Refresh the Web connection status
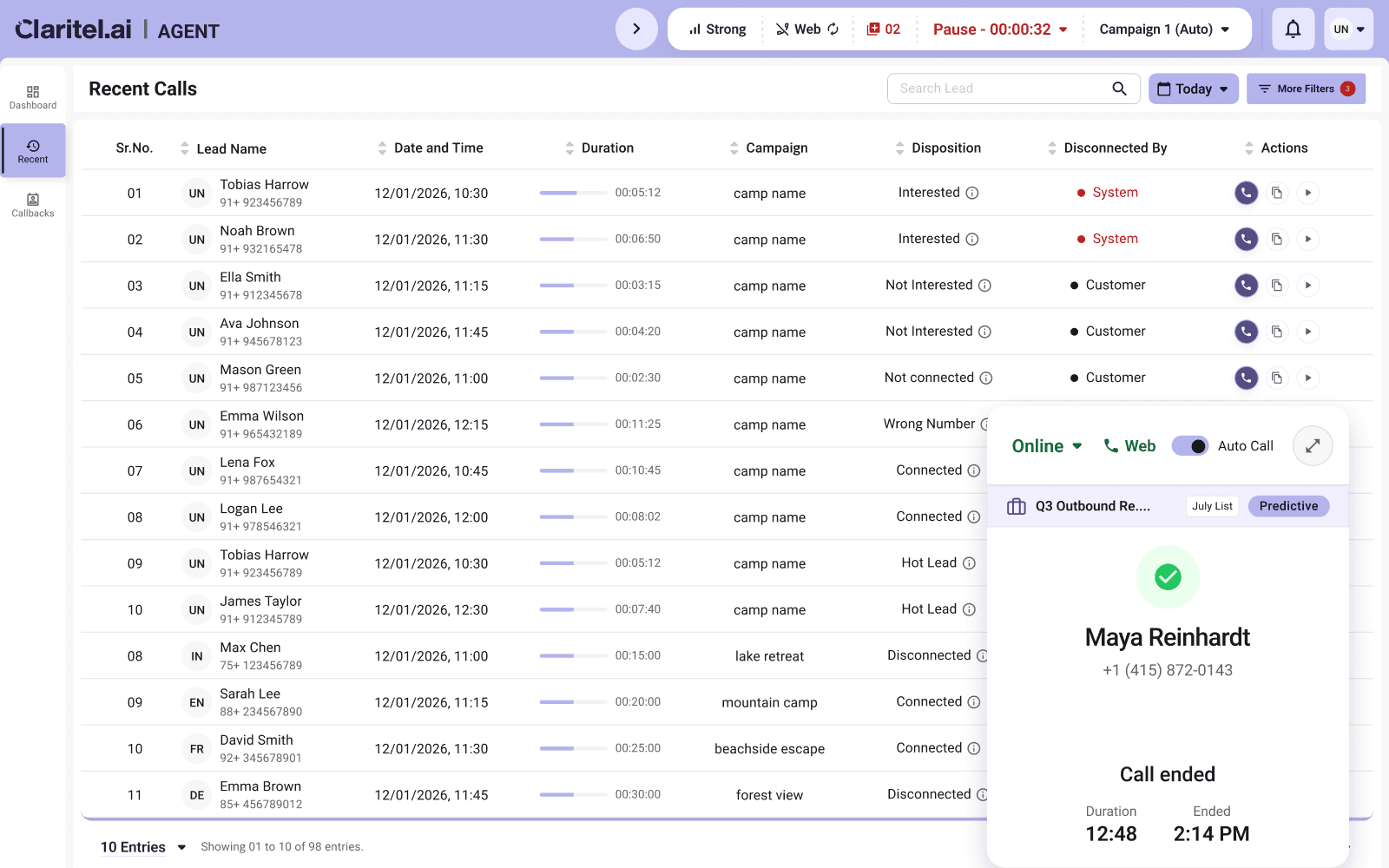The width and height of the screenshot is (1389, 868). 833,30
